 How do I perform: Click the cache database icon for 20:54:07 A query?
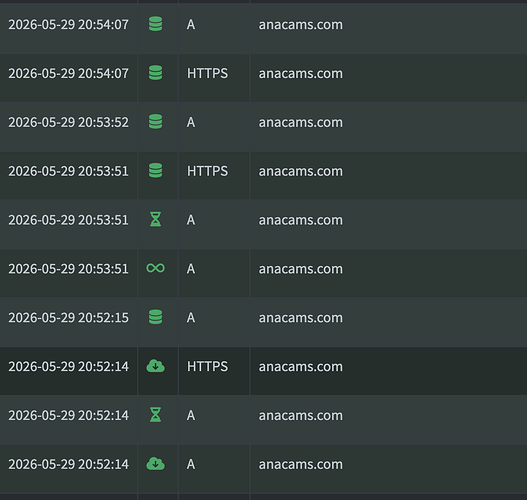[155, 24]
